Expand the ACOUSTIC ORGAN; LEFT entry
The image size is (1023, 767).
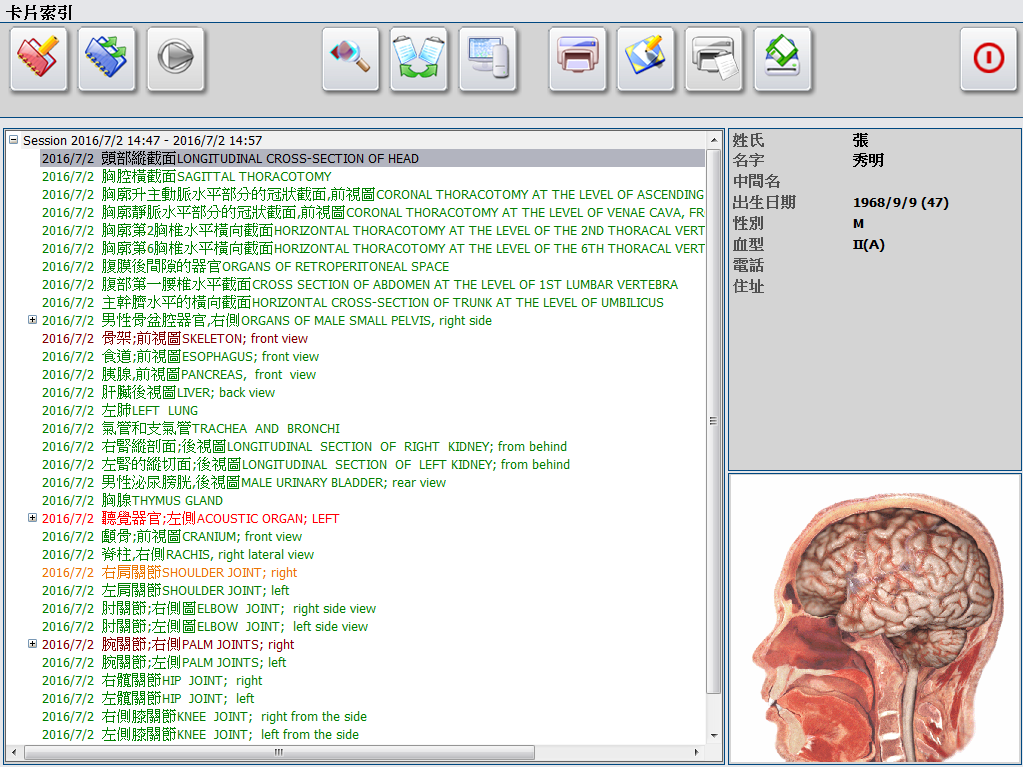(32, 518)
